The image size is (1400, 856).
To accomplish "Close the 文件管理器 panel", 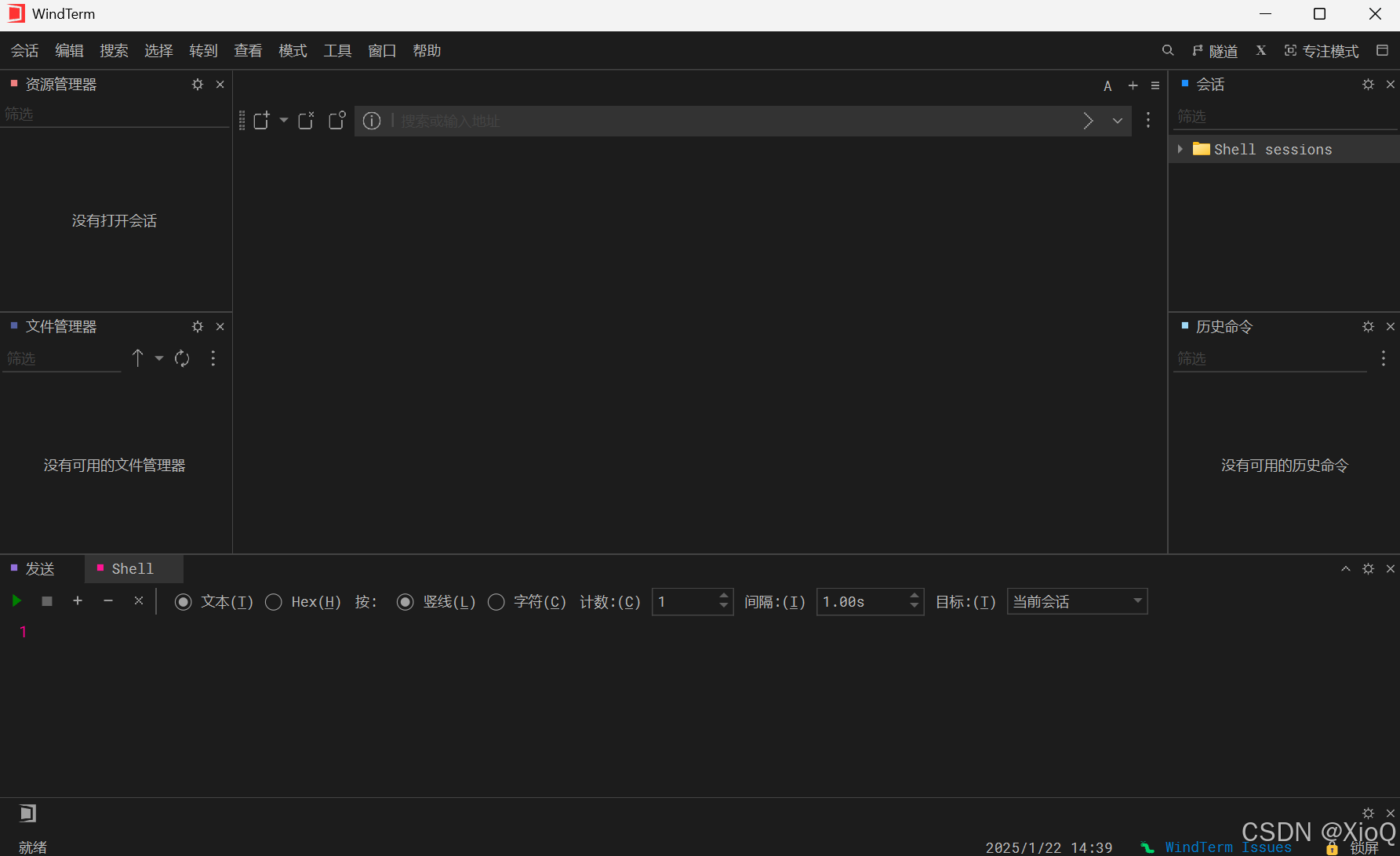I will coord(220,327).
